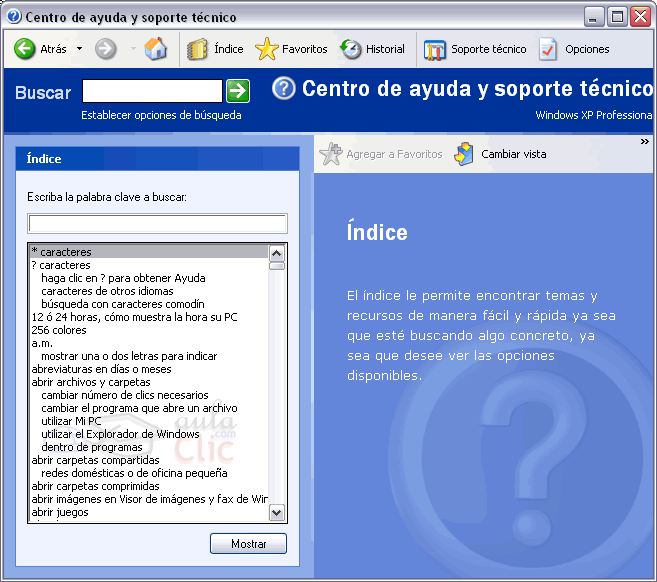
Task: Click Establecer opciones de búsqueda link
Action: point(161,115)
